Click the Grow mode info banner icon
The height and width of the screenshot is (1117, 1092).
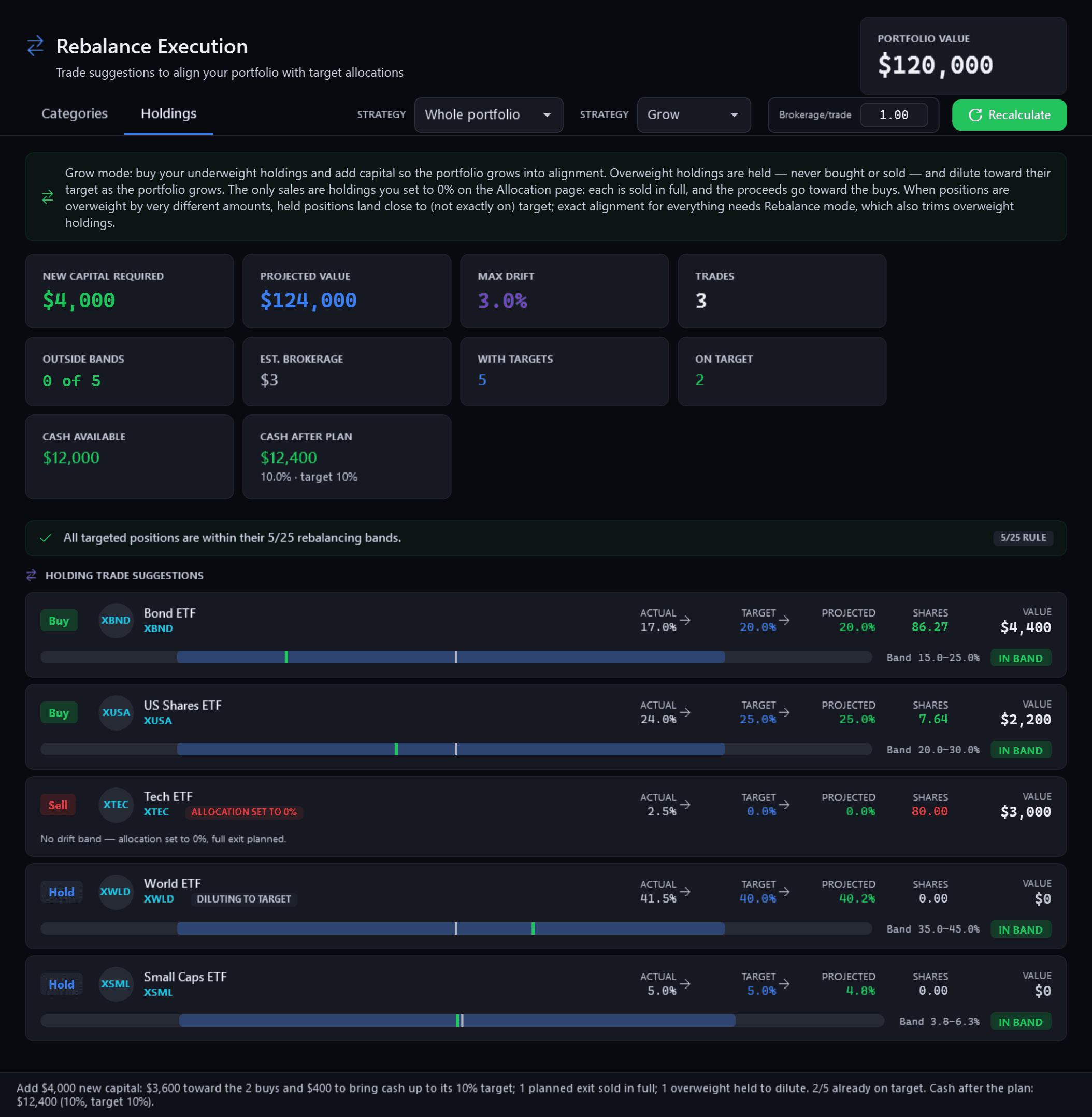click(x=48, y=197)
